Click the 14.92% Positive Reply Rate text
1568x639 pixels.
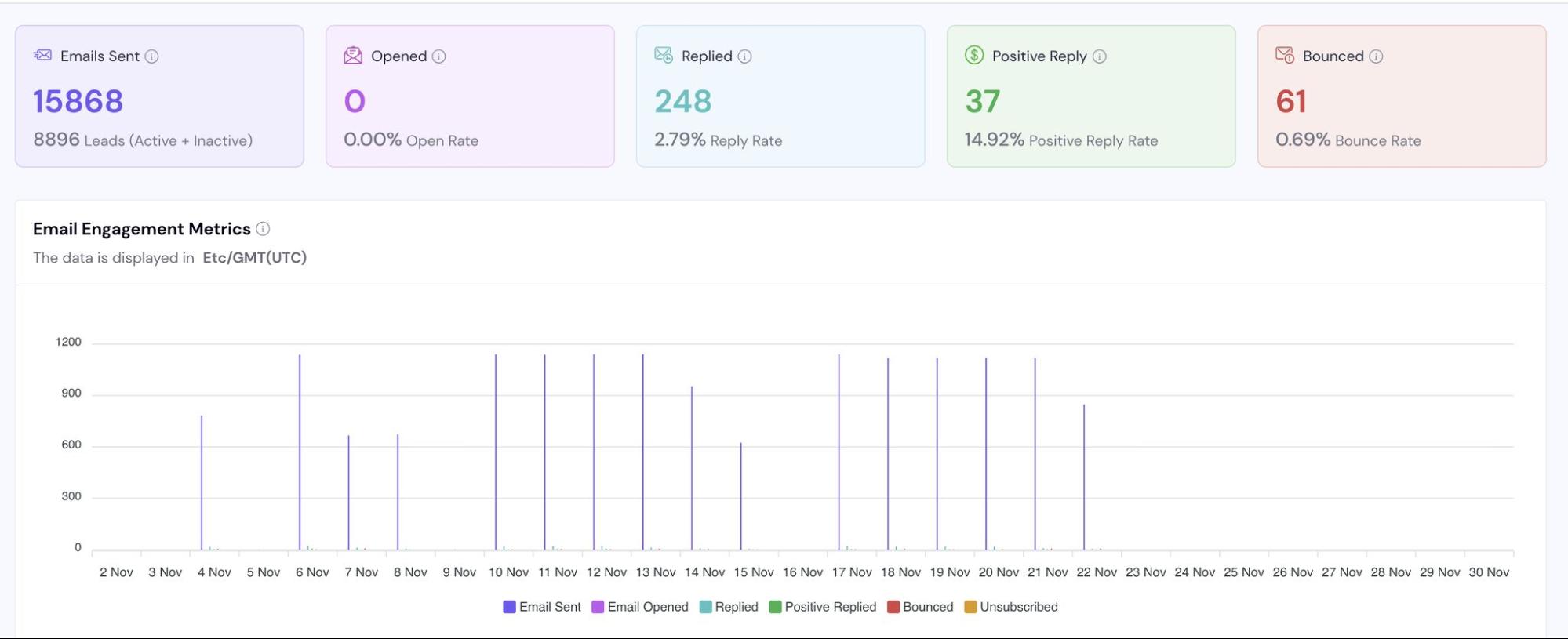pos(1061,140)
